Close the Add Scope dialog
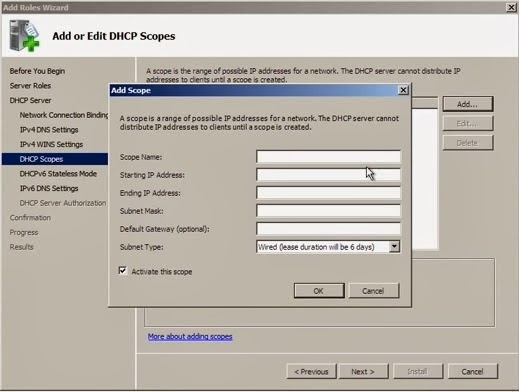 point(403,90)
